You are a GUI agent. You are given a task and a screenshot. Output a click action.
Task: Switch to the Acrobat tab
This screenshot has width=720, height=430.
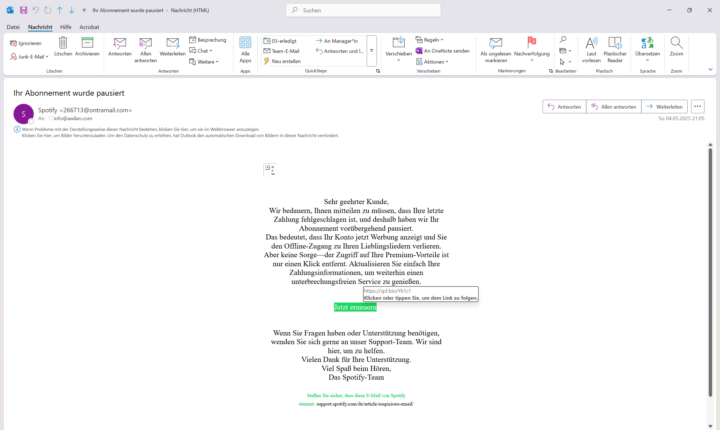click(89, 27)
